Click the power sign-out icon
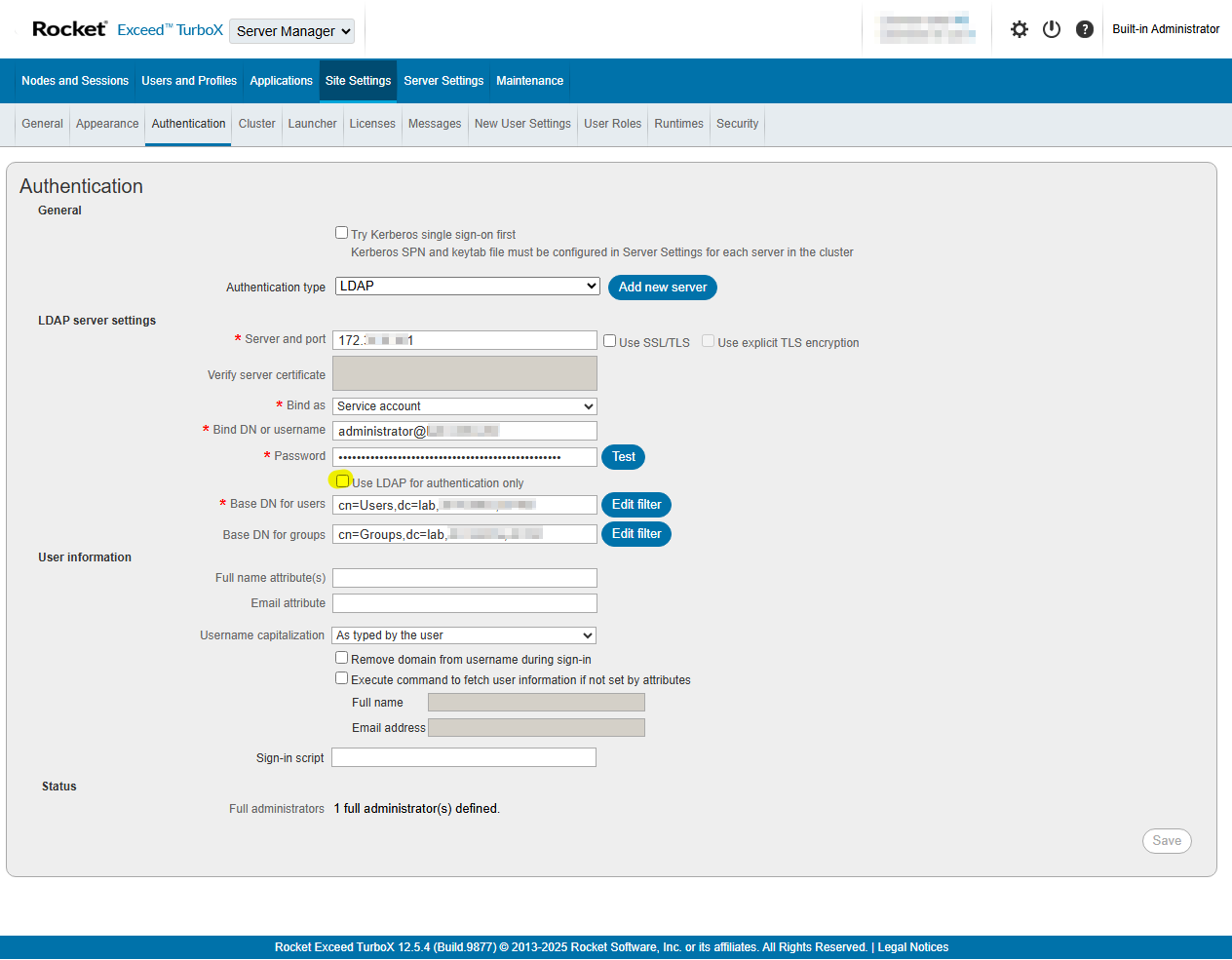 point(1052,29)
